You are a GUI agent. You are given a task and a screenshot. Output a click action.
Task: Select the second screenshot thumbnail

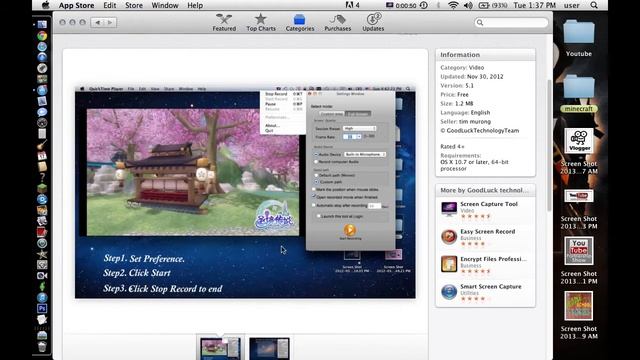pos(269,348)
